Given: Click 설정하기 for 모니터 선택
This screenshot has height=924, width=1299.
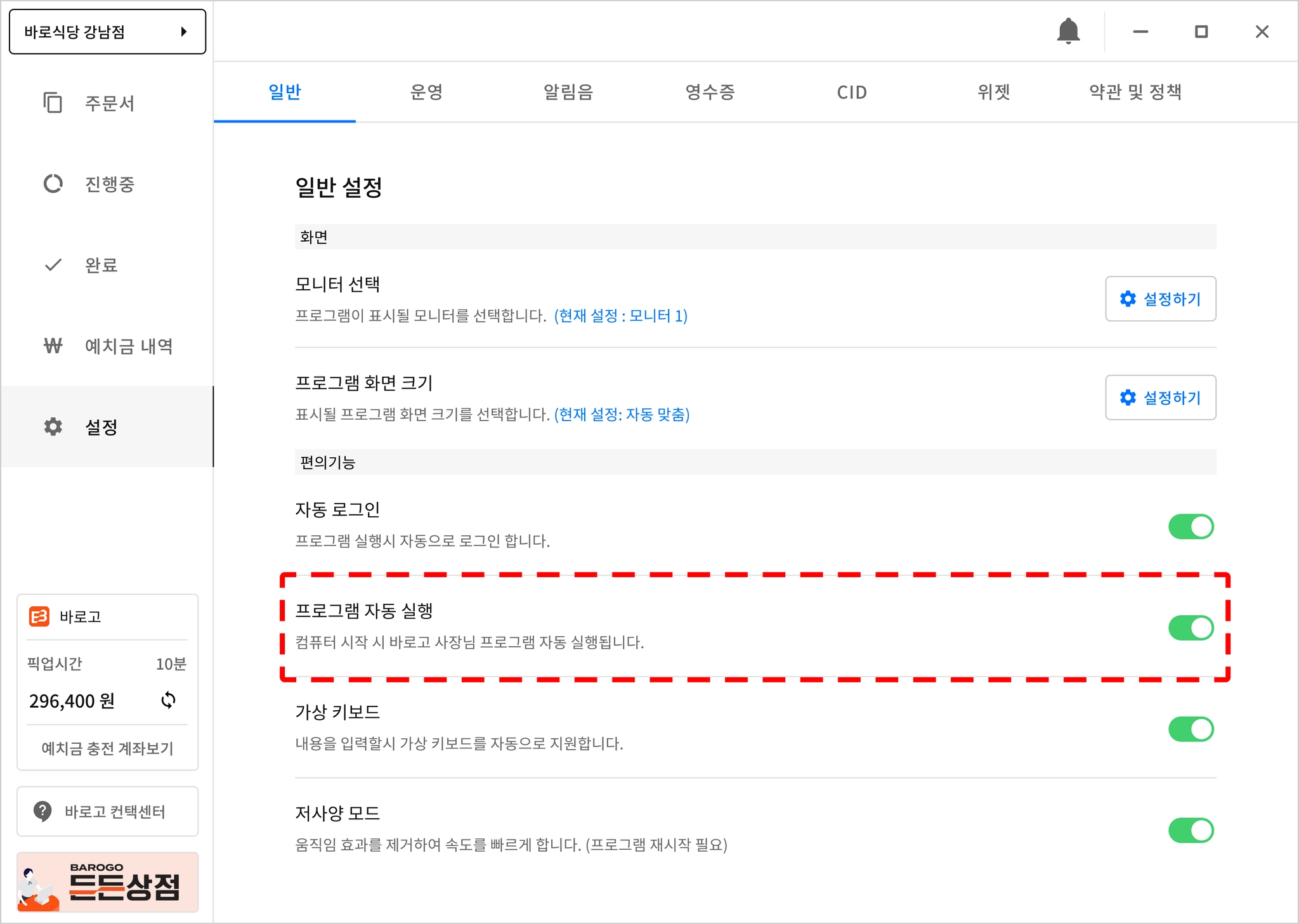Looking at the screenshot, I should pyautogui.click(x=1160, y=299).
